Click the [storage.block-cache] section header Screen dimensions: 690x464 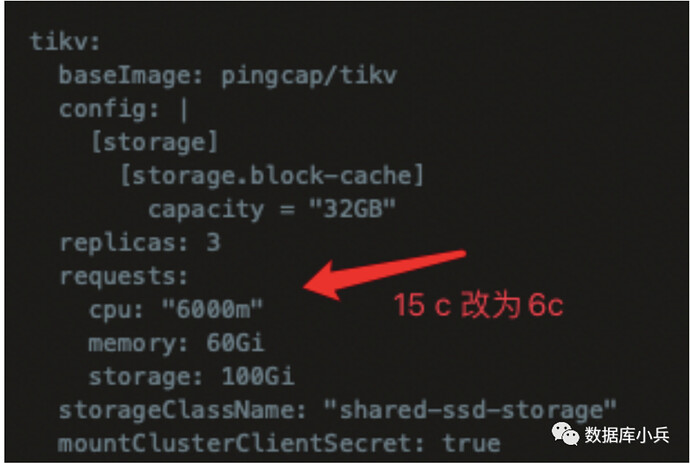272,176
